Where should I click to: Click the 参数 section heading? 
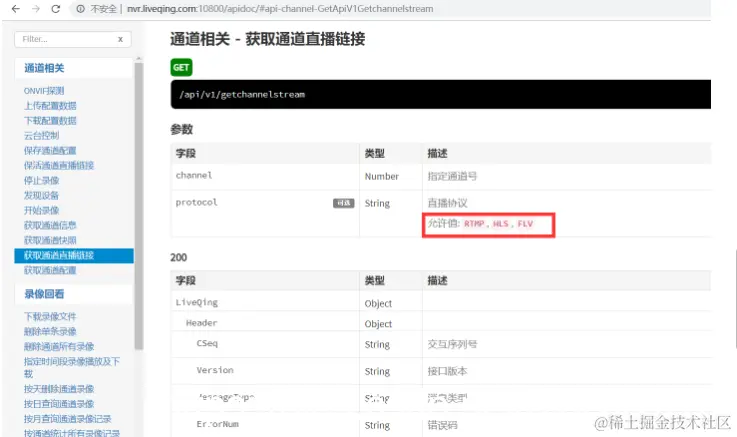pyautogui.click(x=181, y=130)
